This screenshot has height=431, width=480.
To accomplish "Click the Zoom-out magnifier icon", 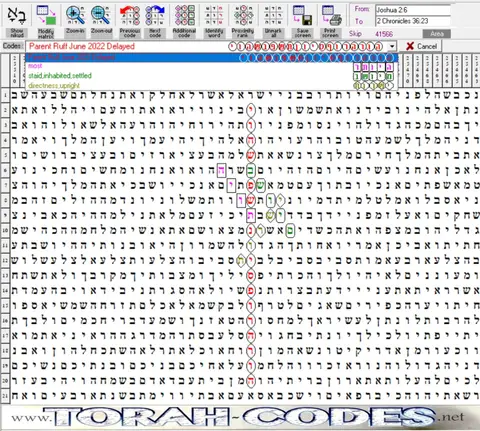I will 101,15.
